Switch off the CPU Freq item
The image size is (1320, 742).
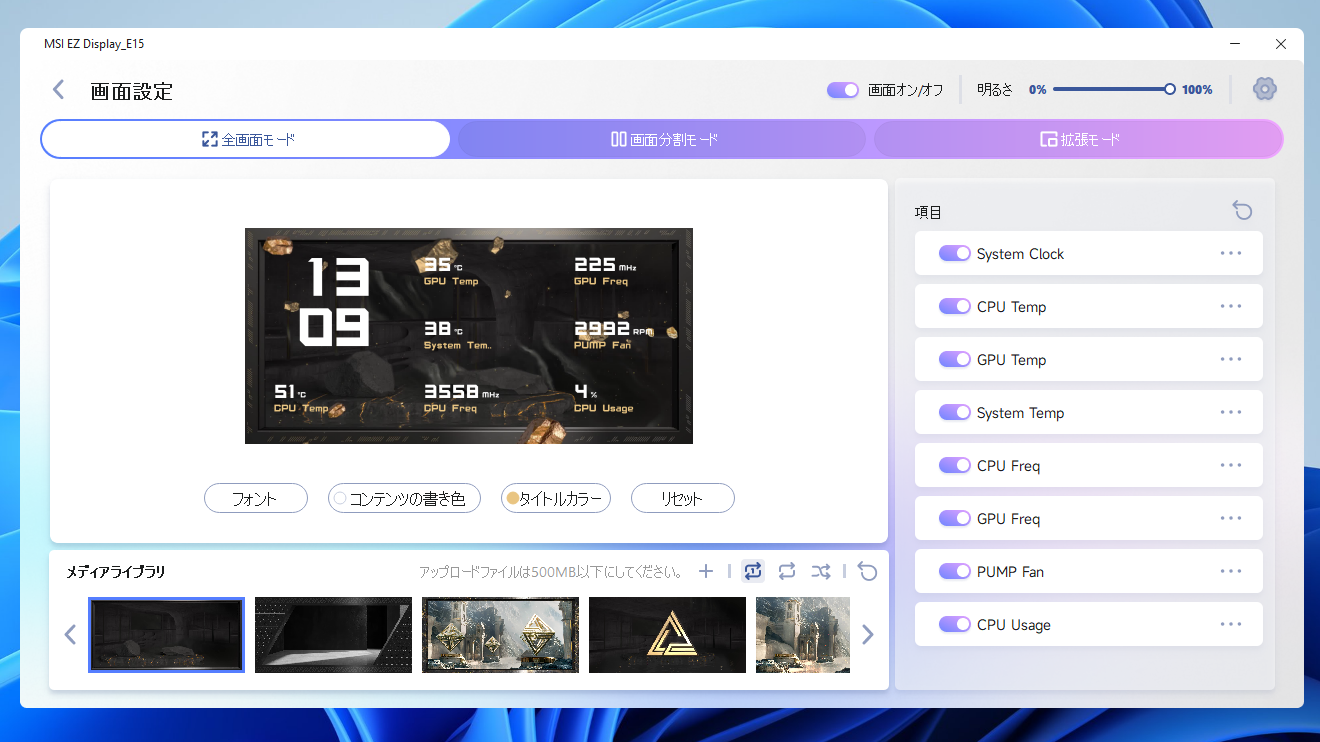pyautogui.click(x=955, y=465)
